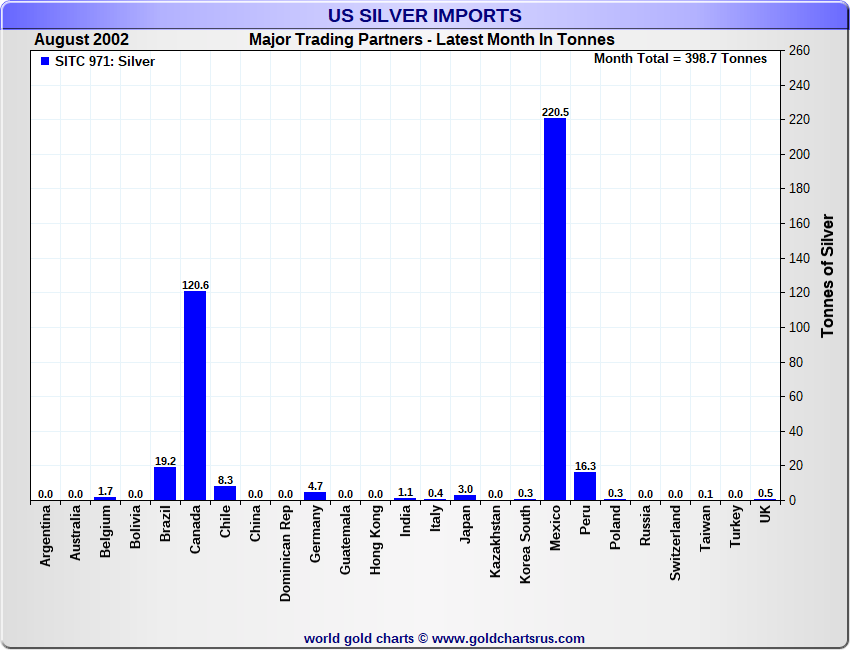Click the Canada bar at 120.6 tonnes
The width and height of the screenshot is (850, 650).
click(x=195, y=395)
